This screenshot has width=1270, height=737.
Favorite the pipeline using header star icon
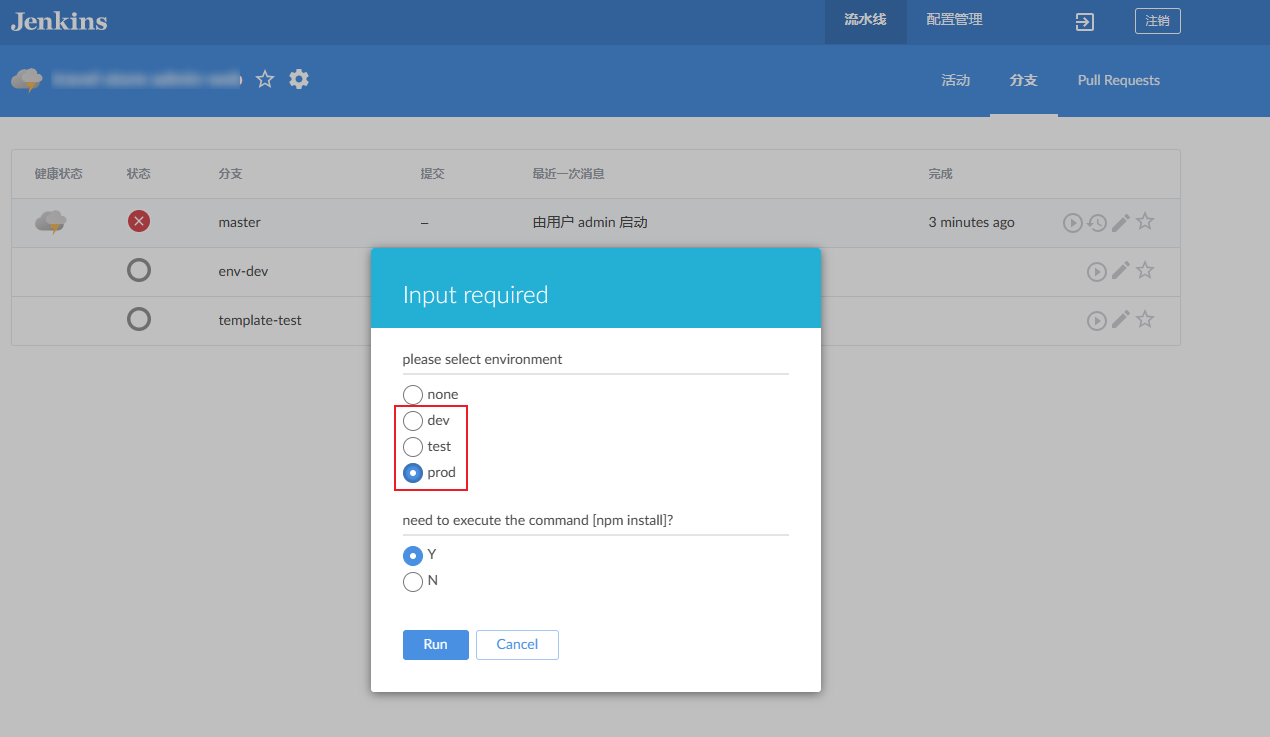(265, 79)
